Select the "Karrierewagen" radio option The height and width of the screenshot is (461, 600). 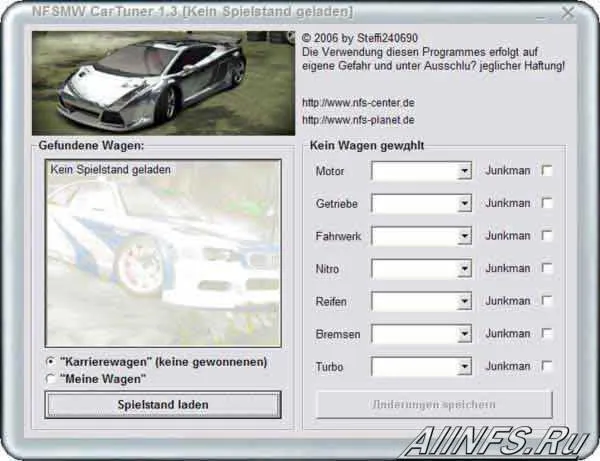pos(51,361)
